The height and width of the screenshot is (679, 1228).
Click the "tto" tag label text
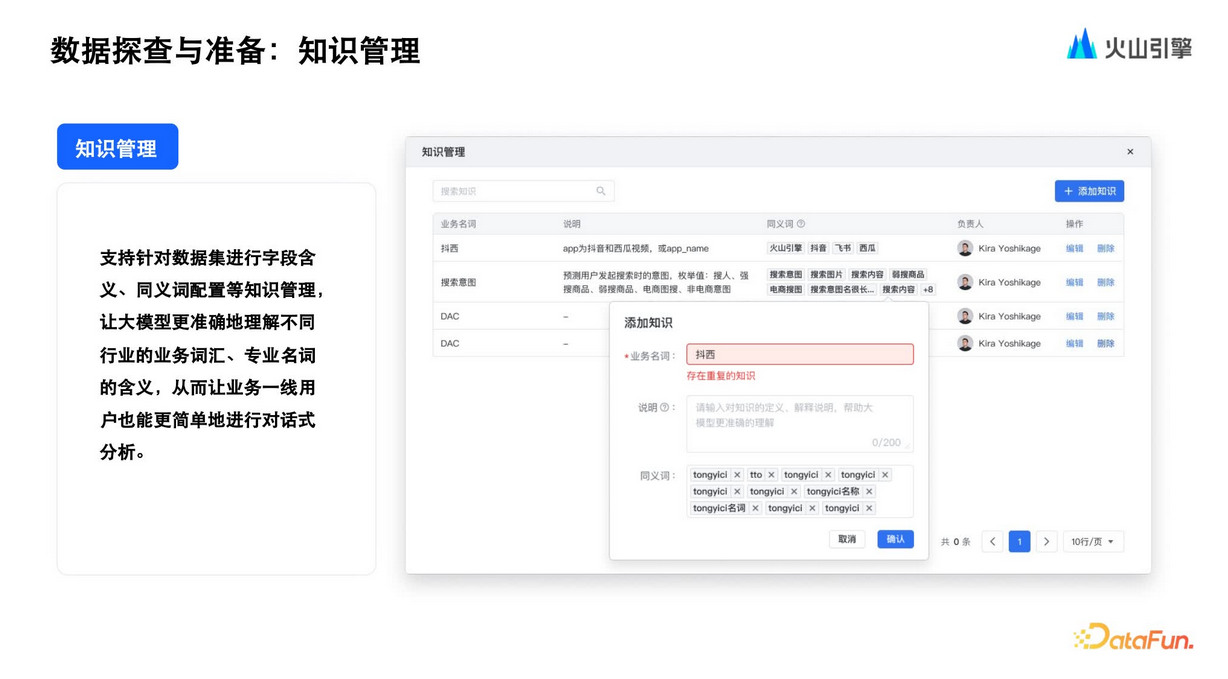coord(756,475)
